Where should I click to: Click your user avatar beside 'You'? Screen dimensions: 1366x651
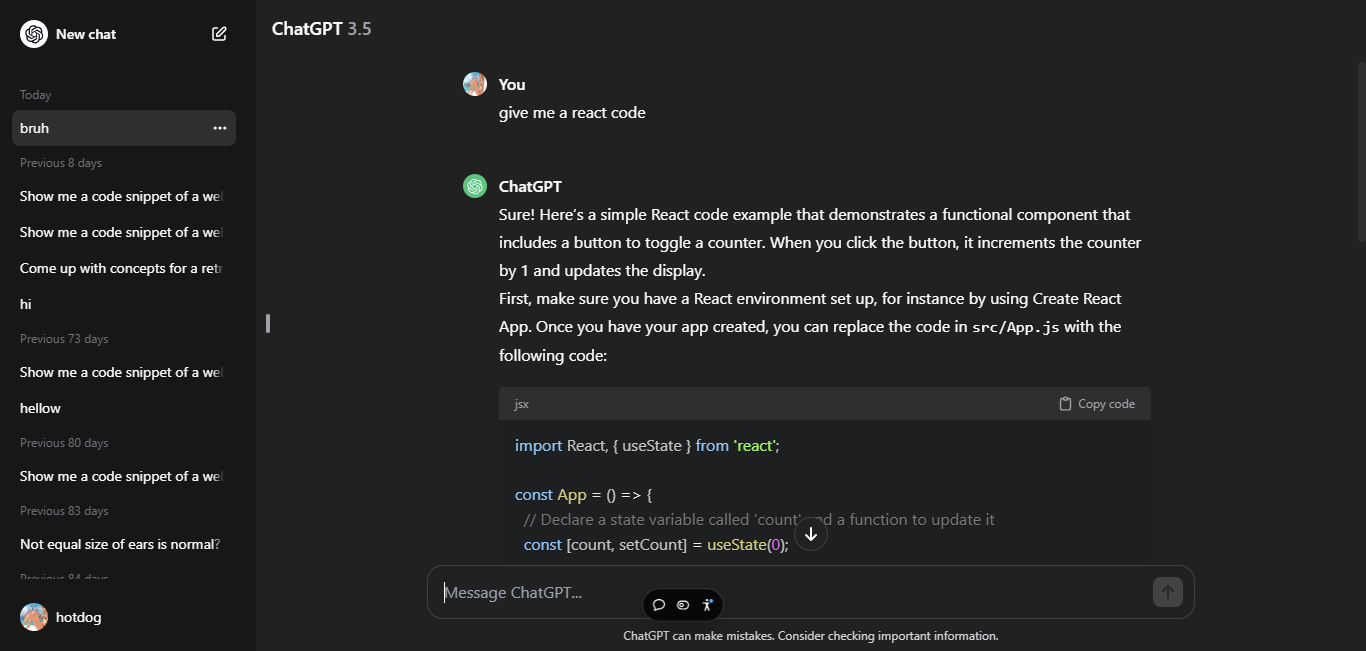[x=475, y=84]
